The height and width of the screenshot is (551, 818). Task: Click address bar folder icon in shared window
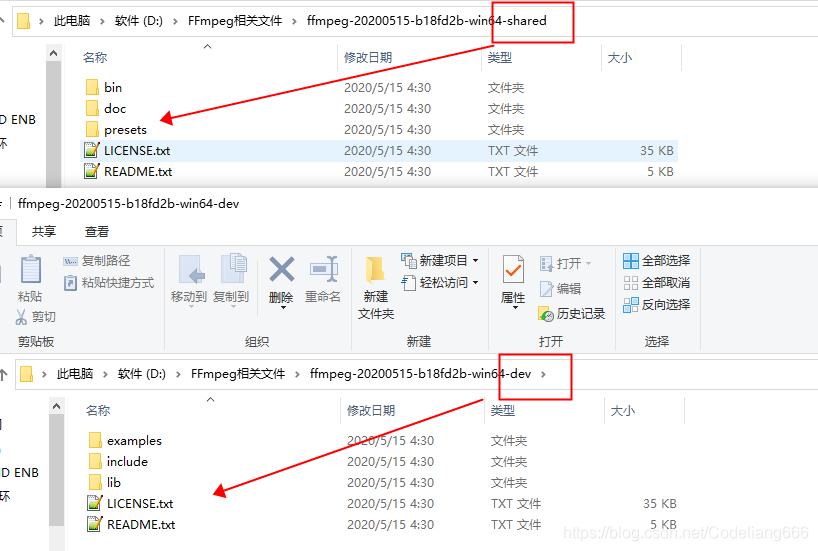click(x=23, y=21)
